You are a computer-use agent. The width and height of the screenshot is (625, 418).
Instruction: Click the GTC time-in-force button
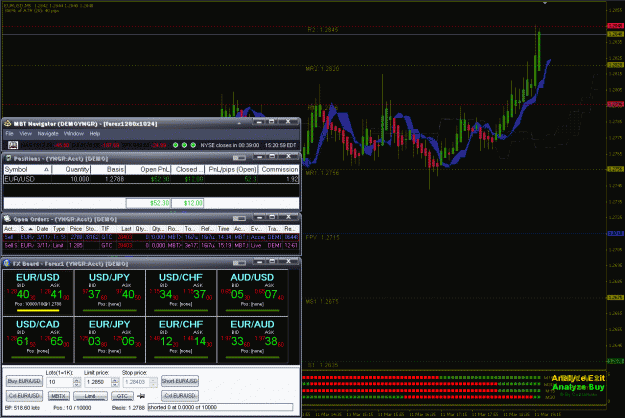122,396
